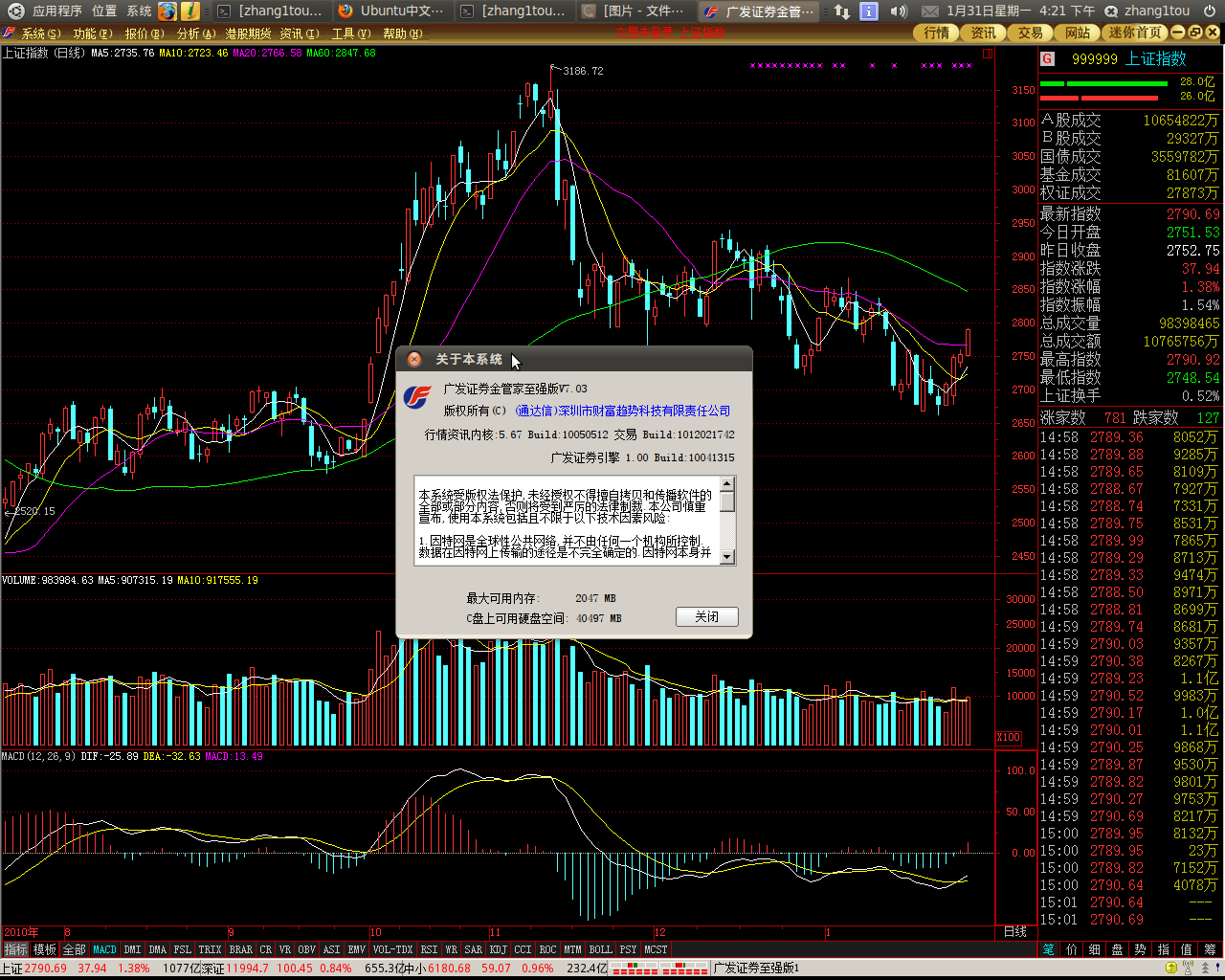Select the BRAR indicator tab
Viewport: 1225px width, 980px height.
click(x=241, y=949)
